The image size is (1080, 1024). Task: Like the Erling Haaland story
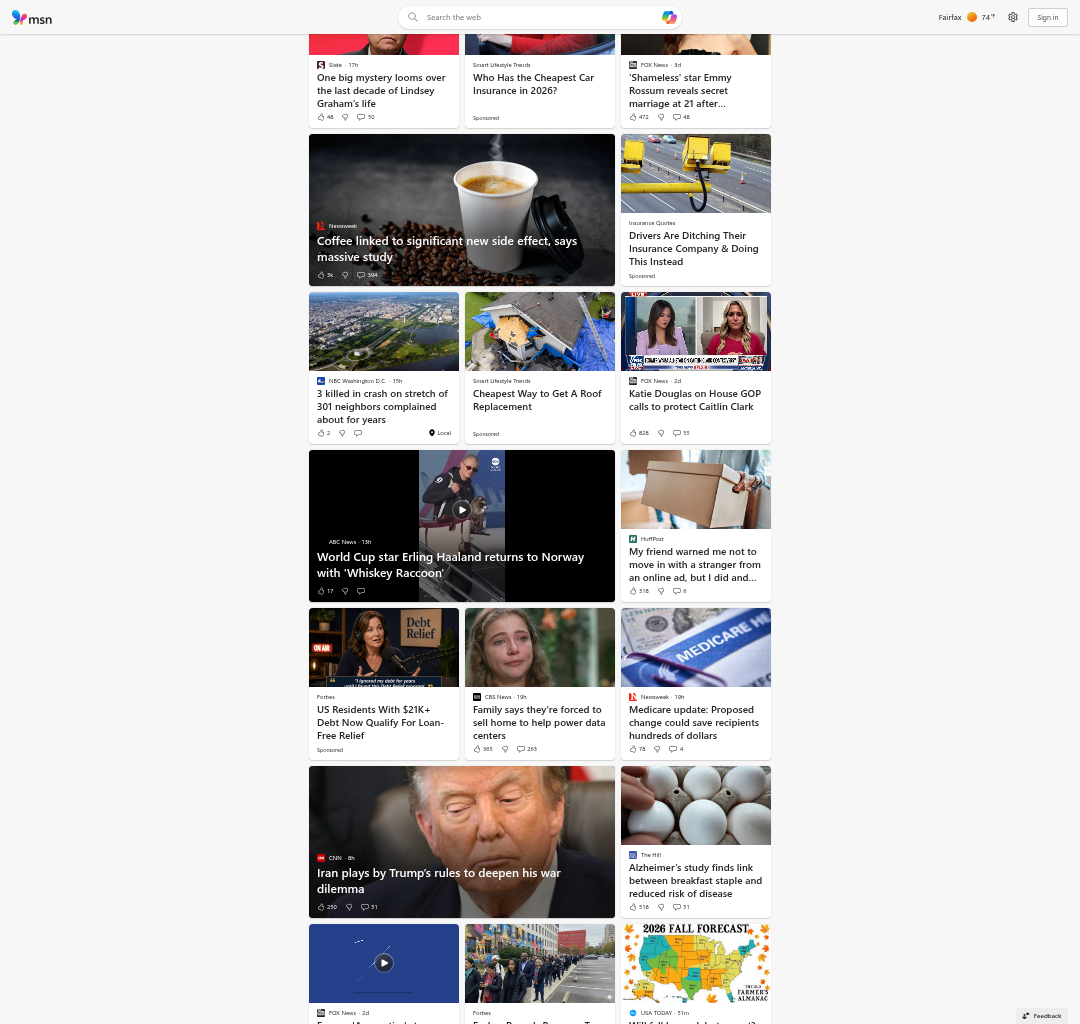click(325, 591)
